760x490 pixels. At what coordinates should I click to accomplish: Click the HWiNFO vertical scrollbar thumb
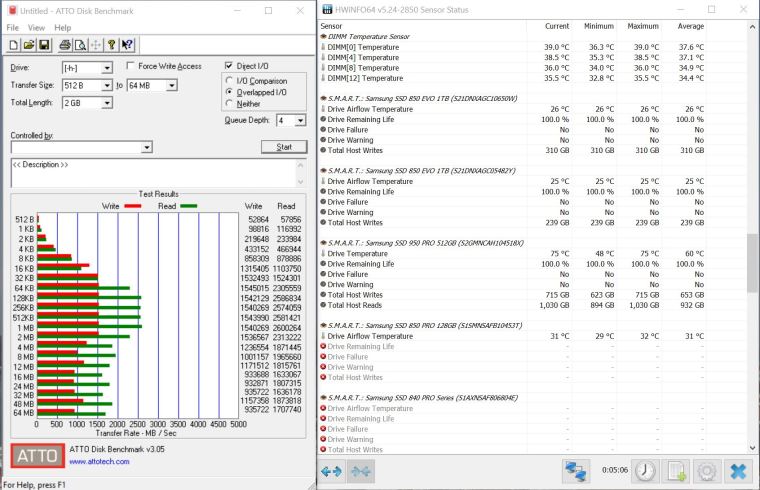click(x=752, y=263)
